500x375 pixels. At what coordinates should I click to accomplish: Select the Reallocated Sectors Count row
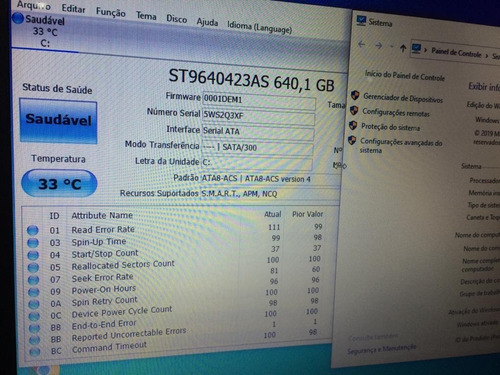[175, 264]
